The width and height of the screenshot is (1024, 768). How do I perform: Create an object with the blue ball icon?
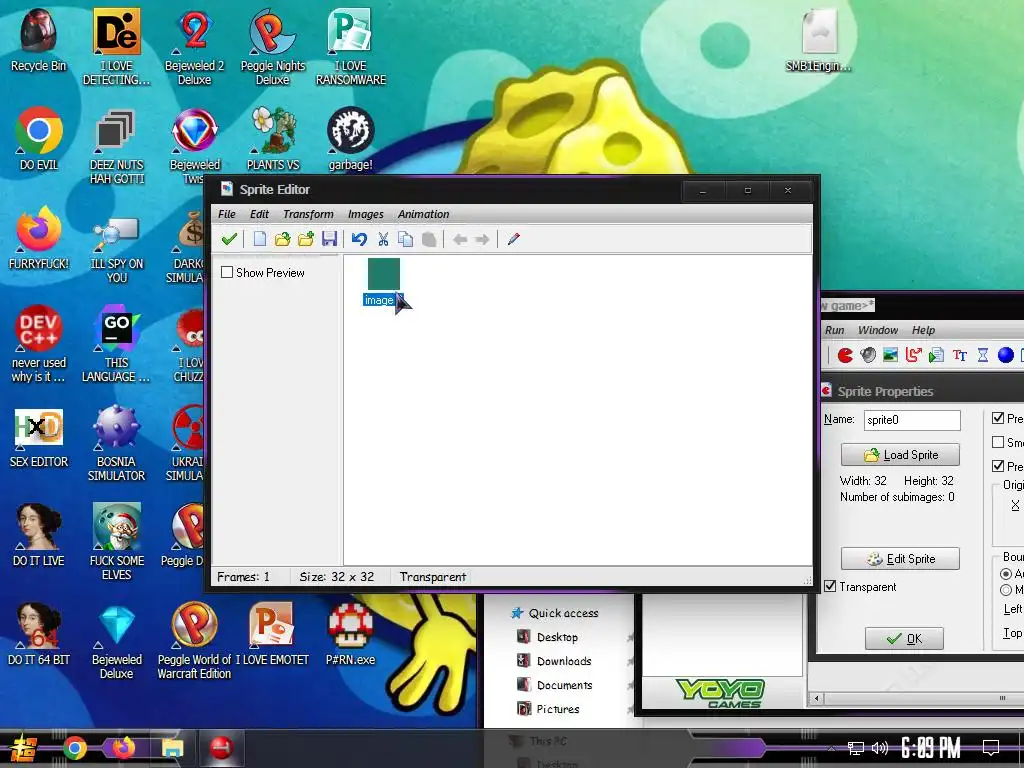1006,355
